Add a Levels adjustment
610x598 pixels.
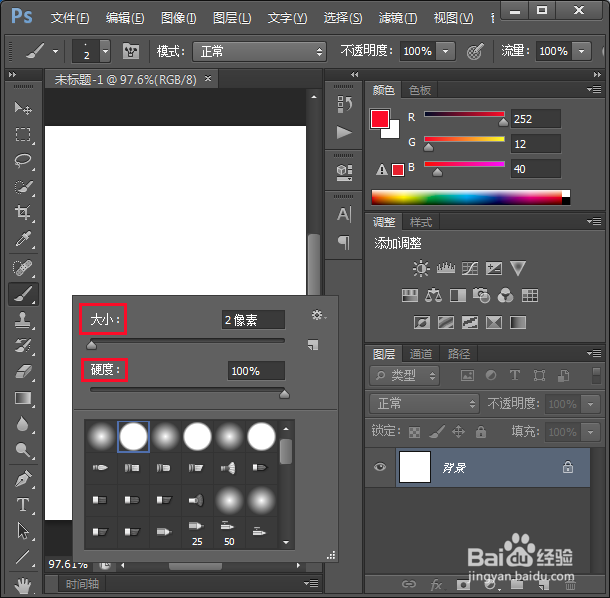tap(446, 268)
